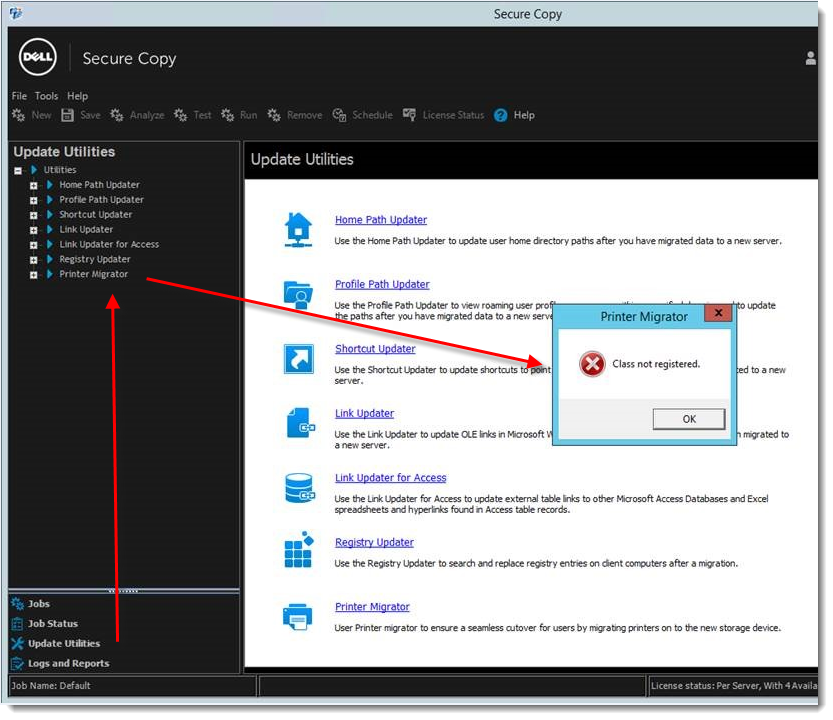Expand the Home Path Updater tree node
The image size is (833, 720).
[33, 186]
